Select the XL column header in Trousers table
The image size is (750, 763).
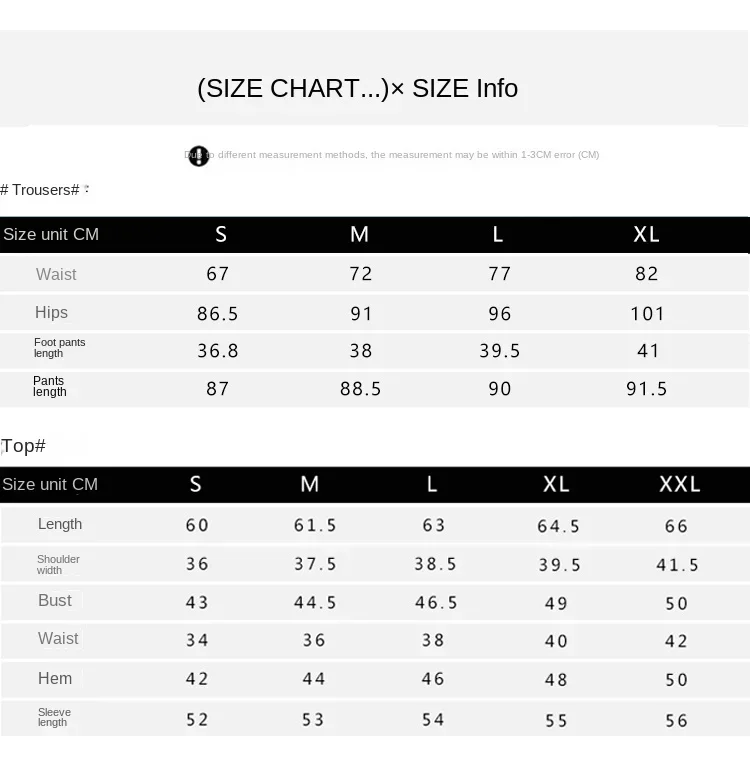646,235
